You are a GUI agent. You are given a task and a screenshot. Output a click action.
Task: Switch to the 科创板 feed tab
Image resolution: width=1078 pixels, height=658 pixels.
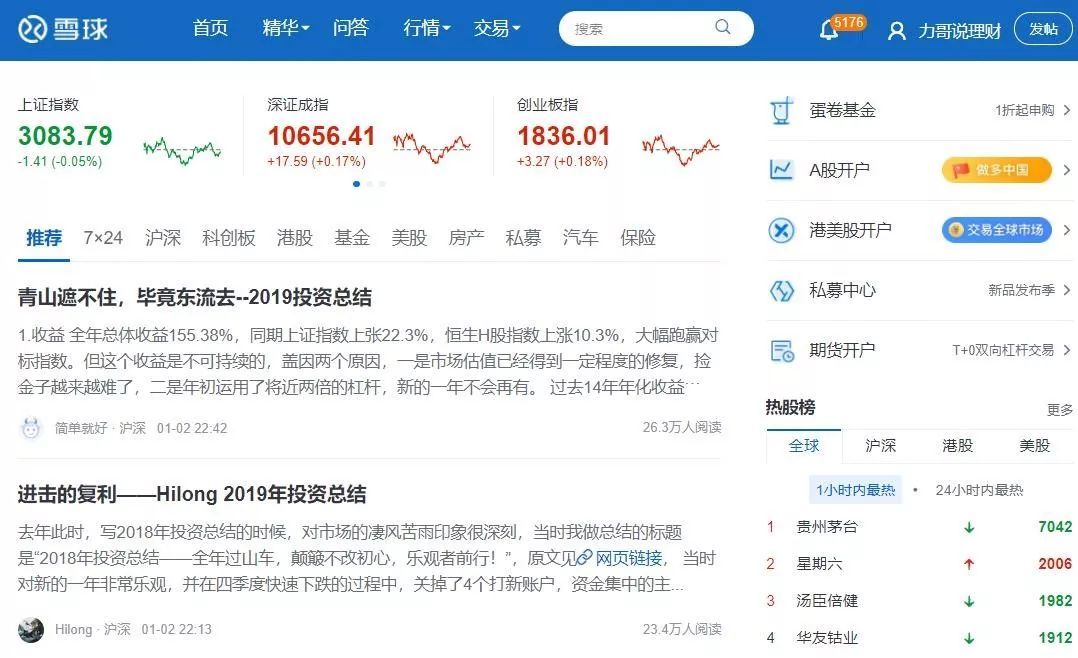[x=229, y=238]
